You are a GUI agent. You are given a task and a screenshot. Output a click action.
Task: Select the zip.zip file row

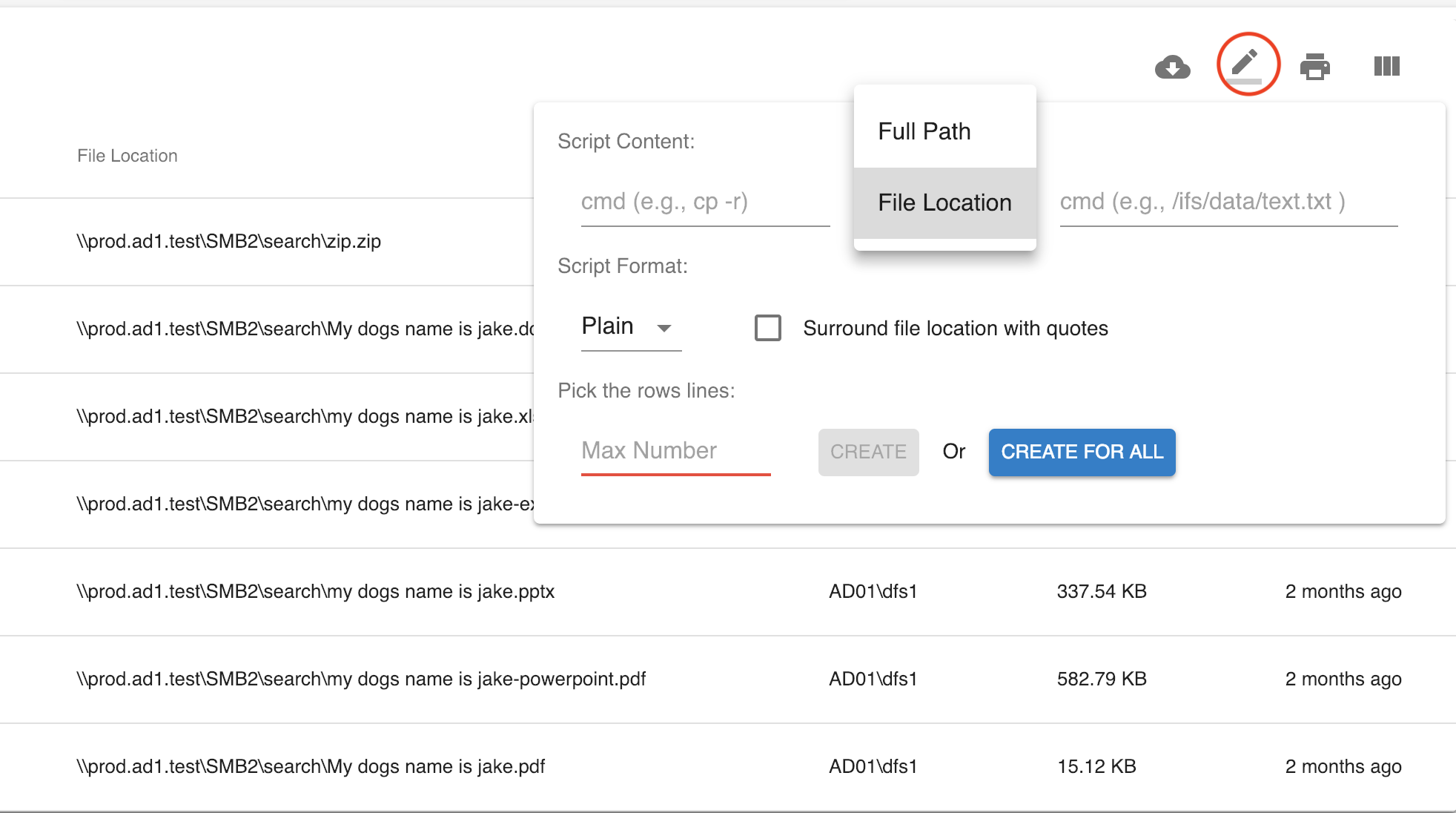[x=229, y=241]
